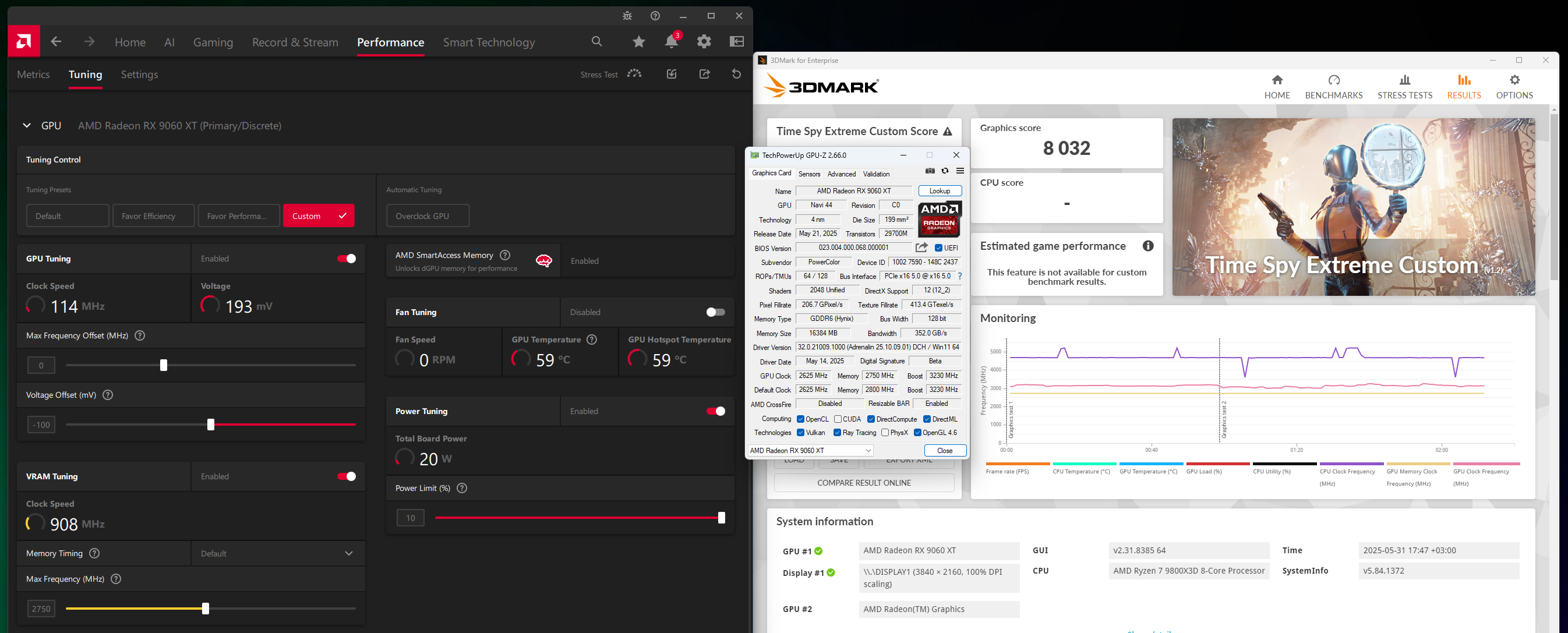Click VRAM Max Frequency slider handle
The height and width of the screenshot is (633, 1568).
tap(205, 608)
